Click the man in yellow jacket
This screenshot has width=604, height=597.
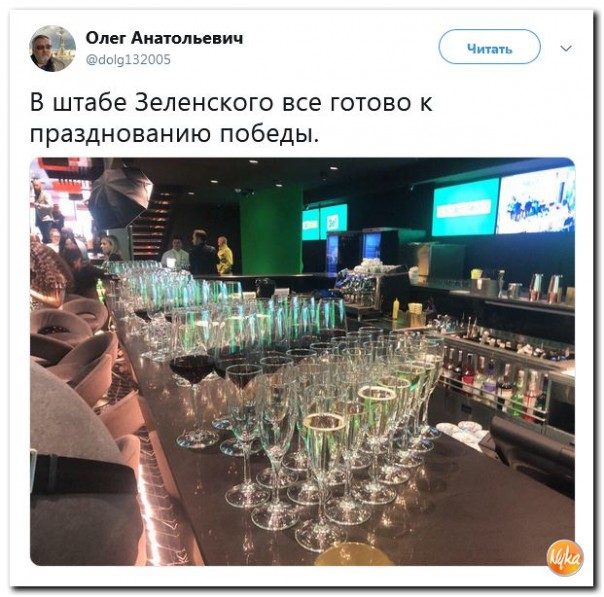coord(225,255)
